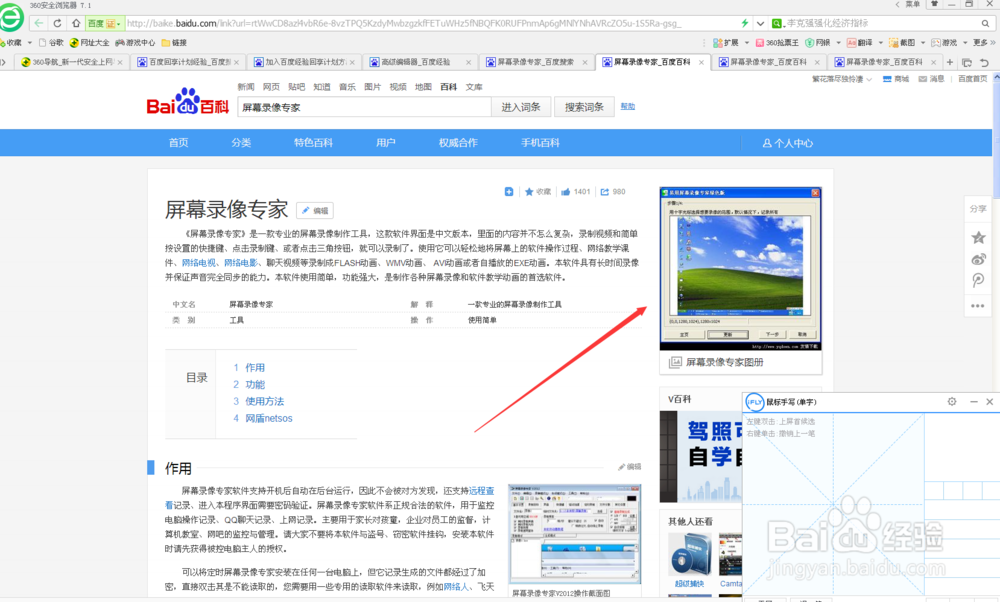The height and width of the screenshot is (602, 1000).
Task: Click the Weibo share icon in the sidebar
Action: tap(978, 259)
